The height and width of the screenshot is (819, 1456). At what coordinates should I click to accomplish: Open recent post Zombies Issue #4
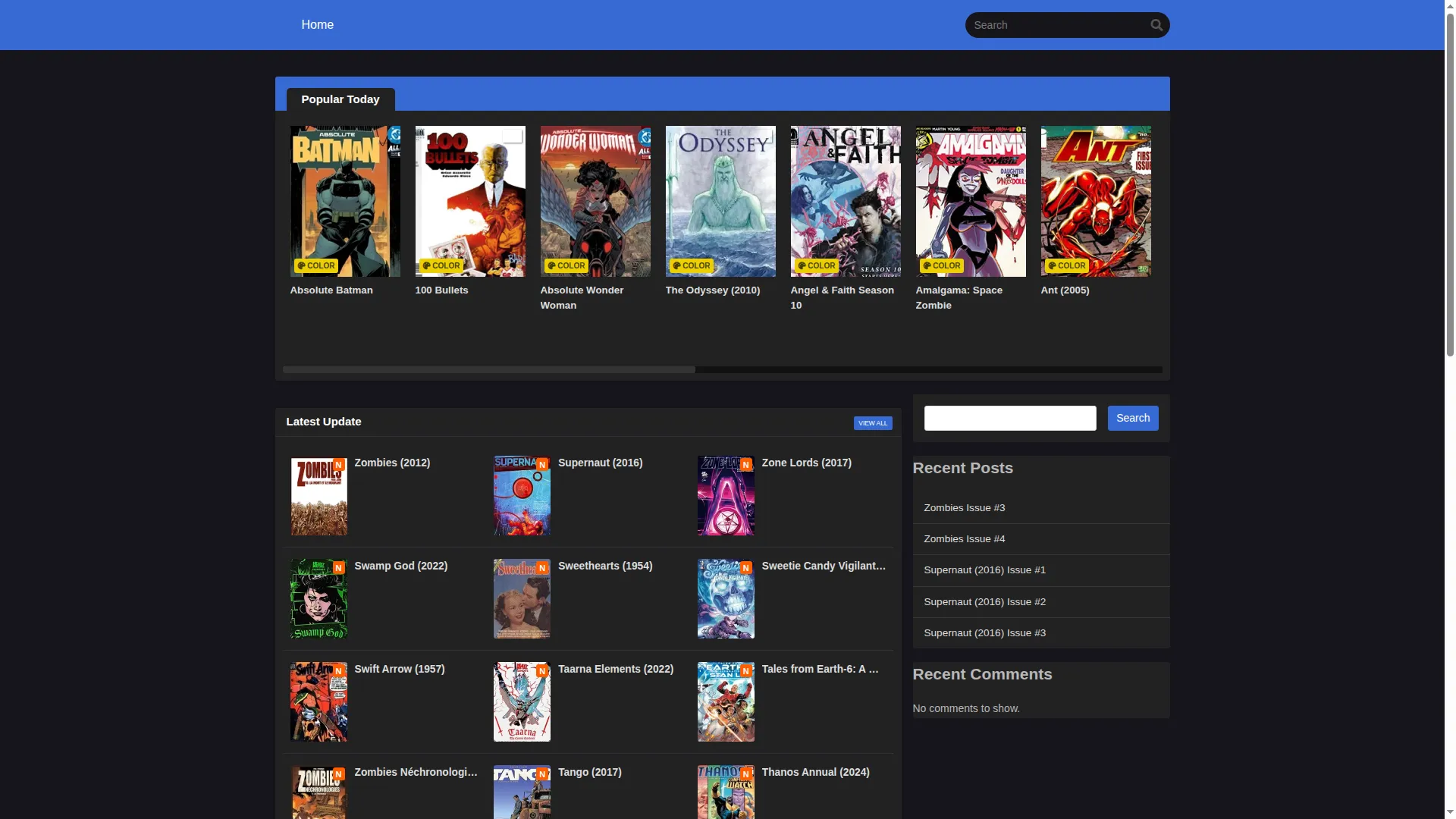point(964,539)
